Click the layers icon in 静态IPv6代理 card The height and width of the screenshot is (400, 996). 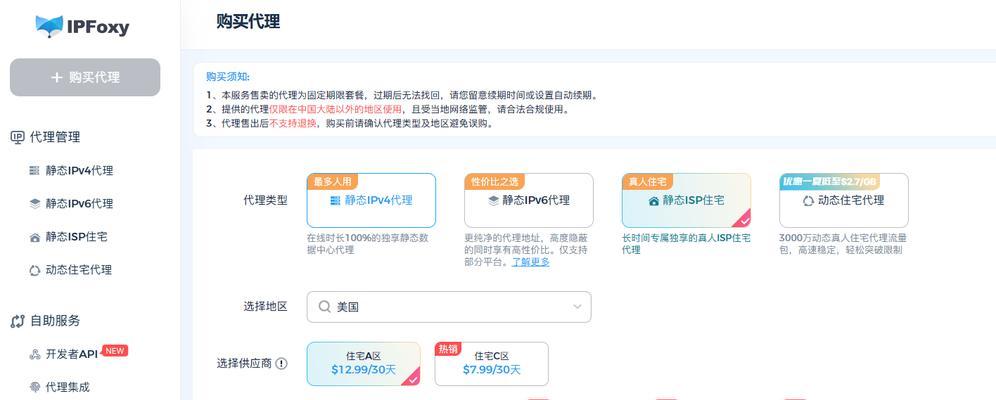(x=494, y=201)
